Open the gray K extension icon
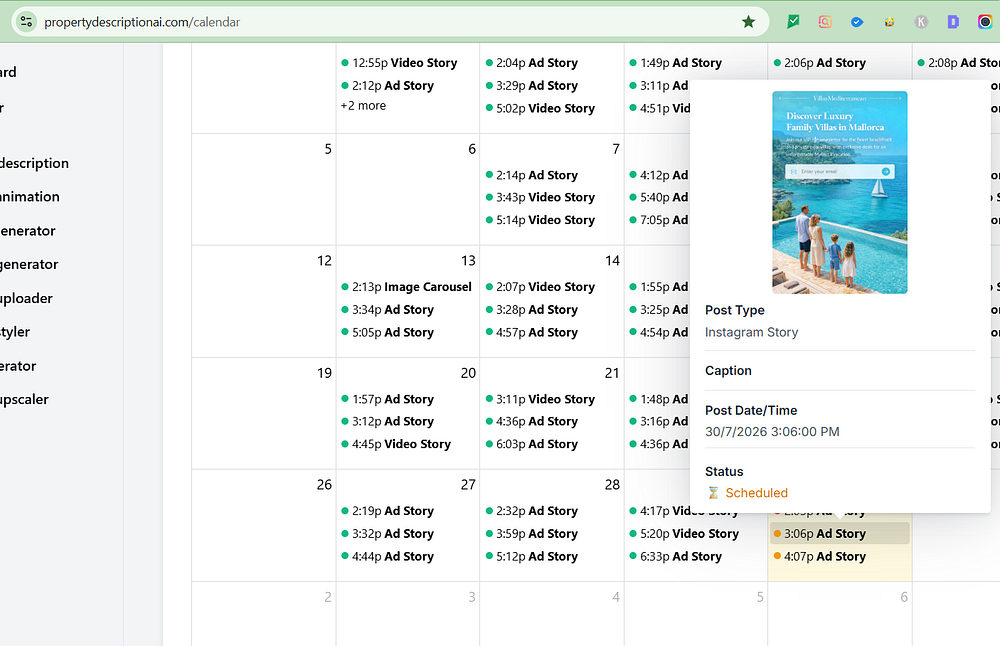1000x646 pixels. pos(921,22)
